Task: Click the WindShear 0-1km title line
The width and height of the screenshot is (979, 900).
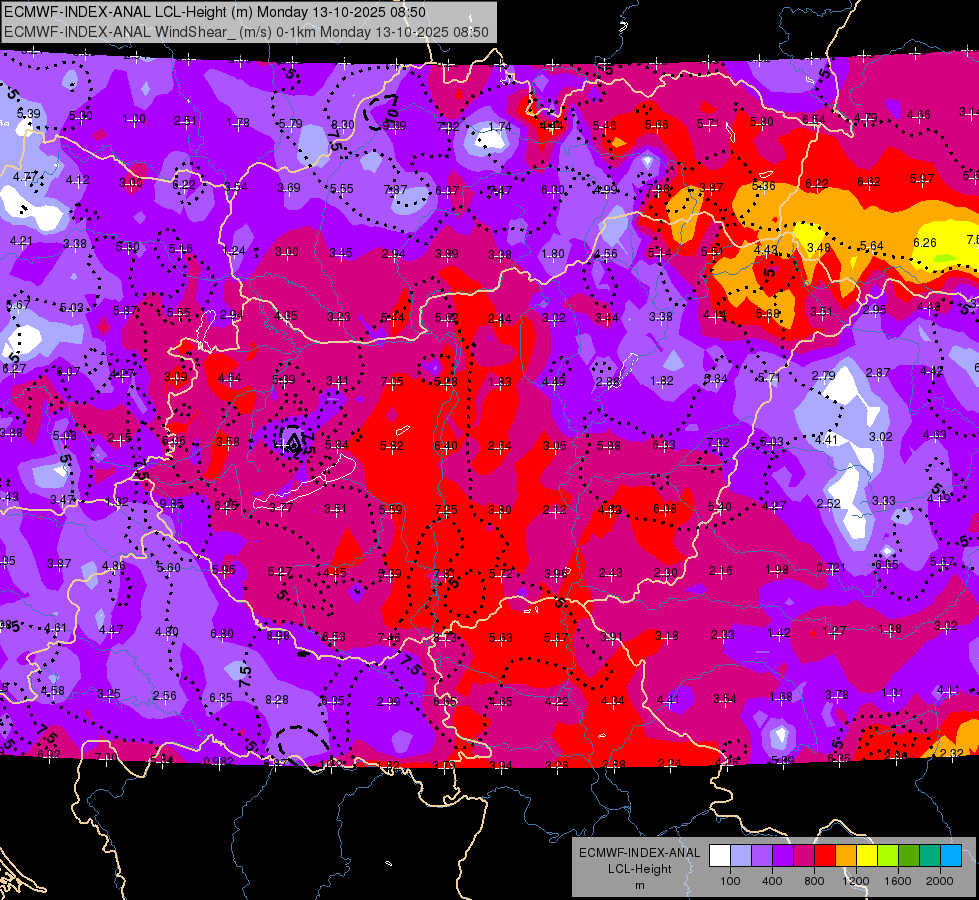Action: [x=246, y=31]
